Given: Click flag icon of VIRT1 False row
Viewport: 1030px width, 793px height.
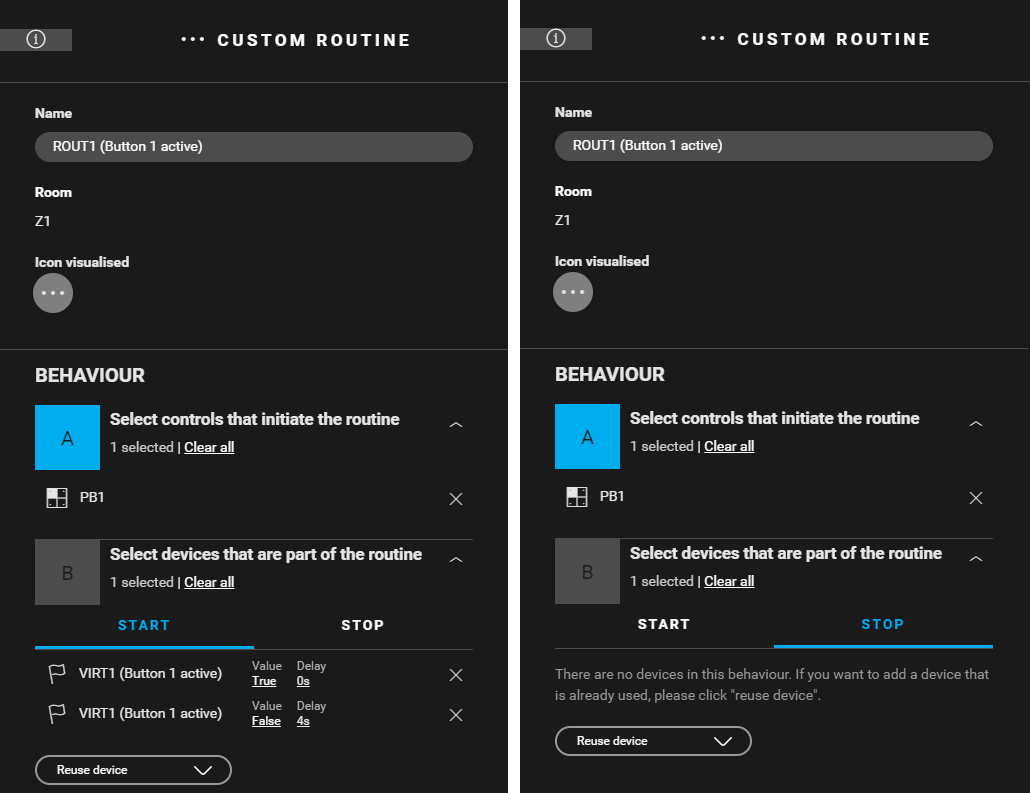Looking at the screenshot, I should 57,714.
